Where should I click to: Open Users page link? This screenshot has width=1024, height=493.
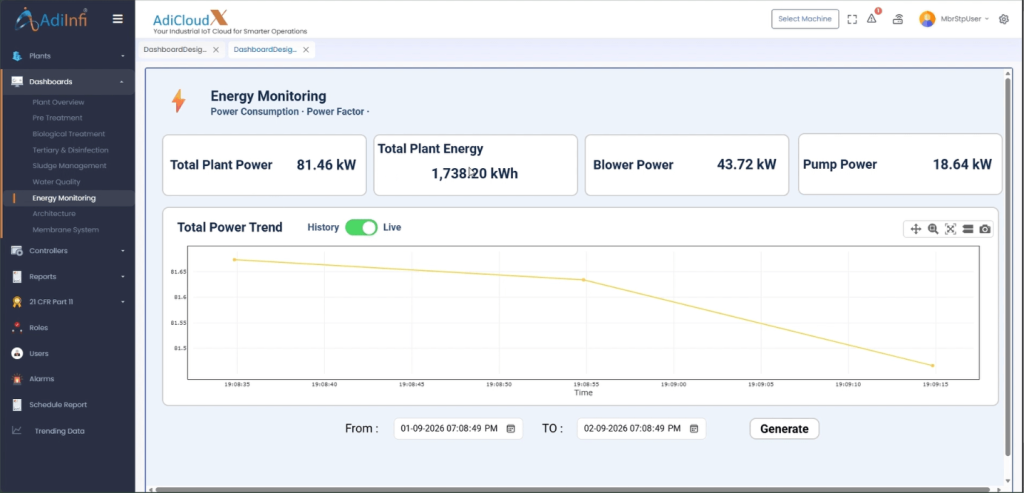(39, 353)
